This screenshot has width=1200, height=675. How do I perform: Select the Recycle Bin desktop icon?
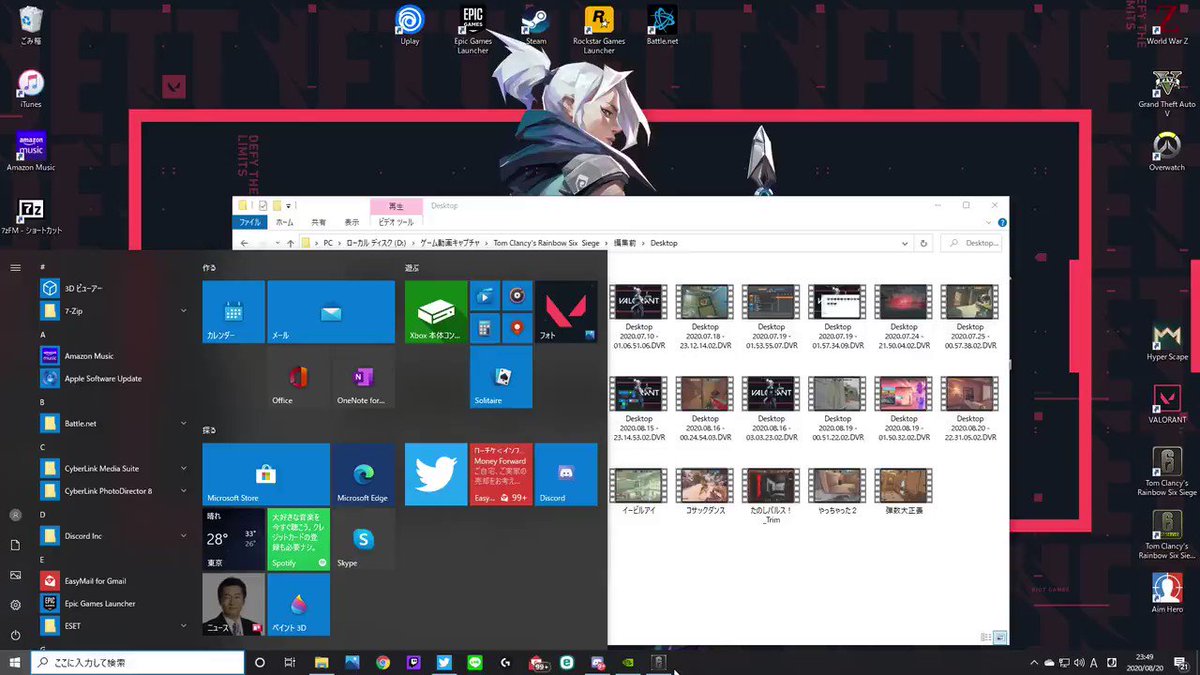[x=31, y=25]
